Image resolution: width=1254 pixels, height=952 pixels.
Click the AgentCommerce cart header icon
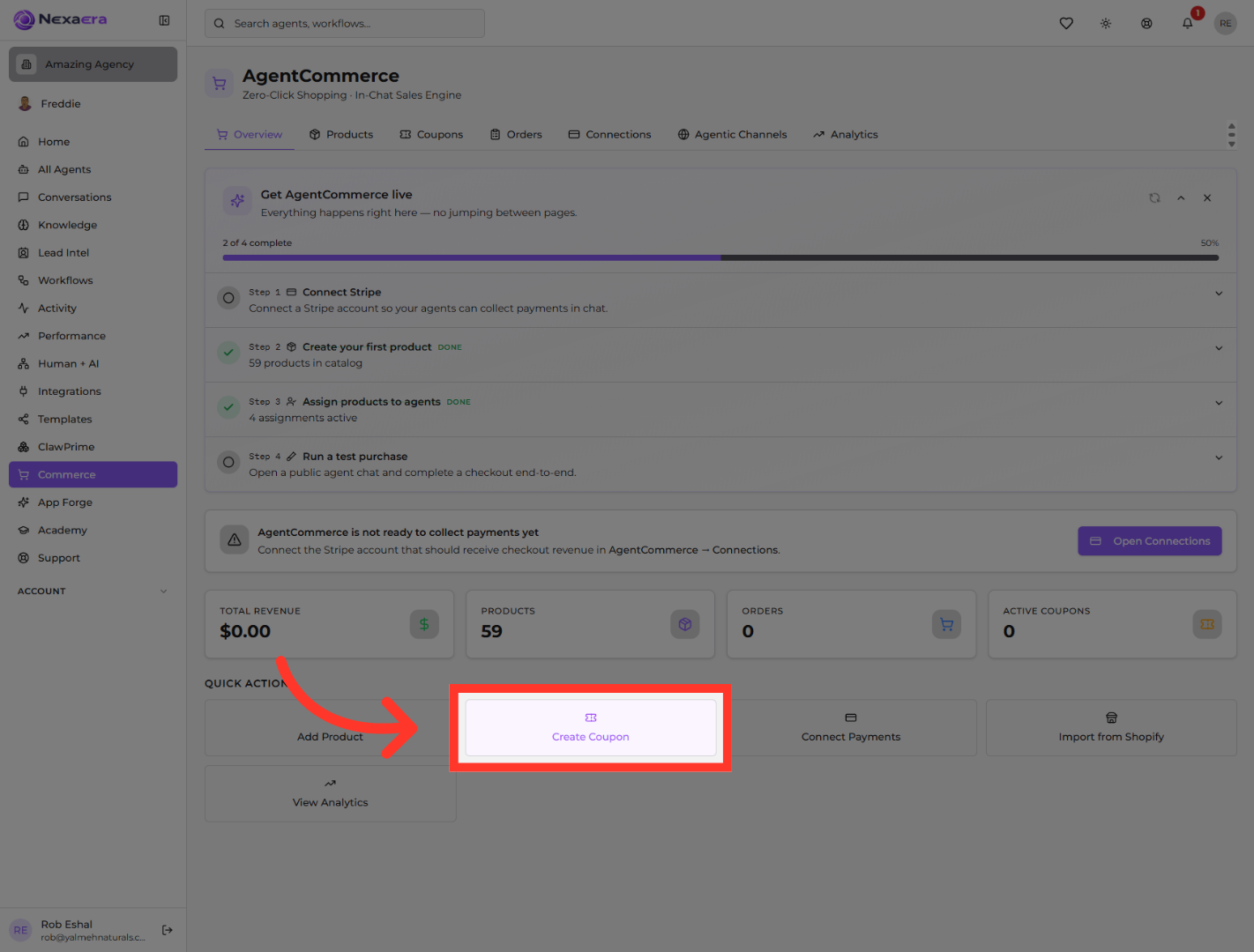tap(220, 84)
